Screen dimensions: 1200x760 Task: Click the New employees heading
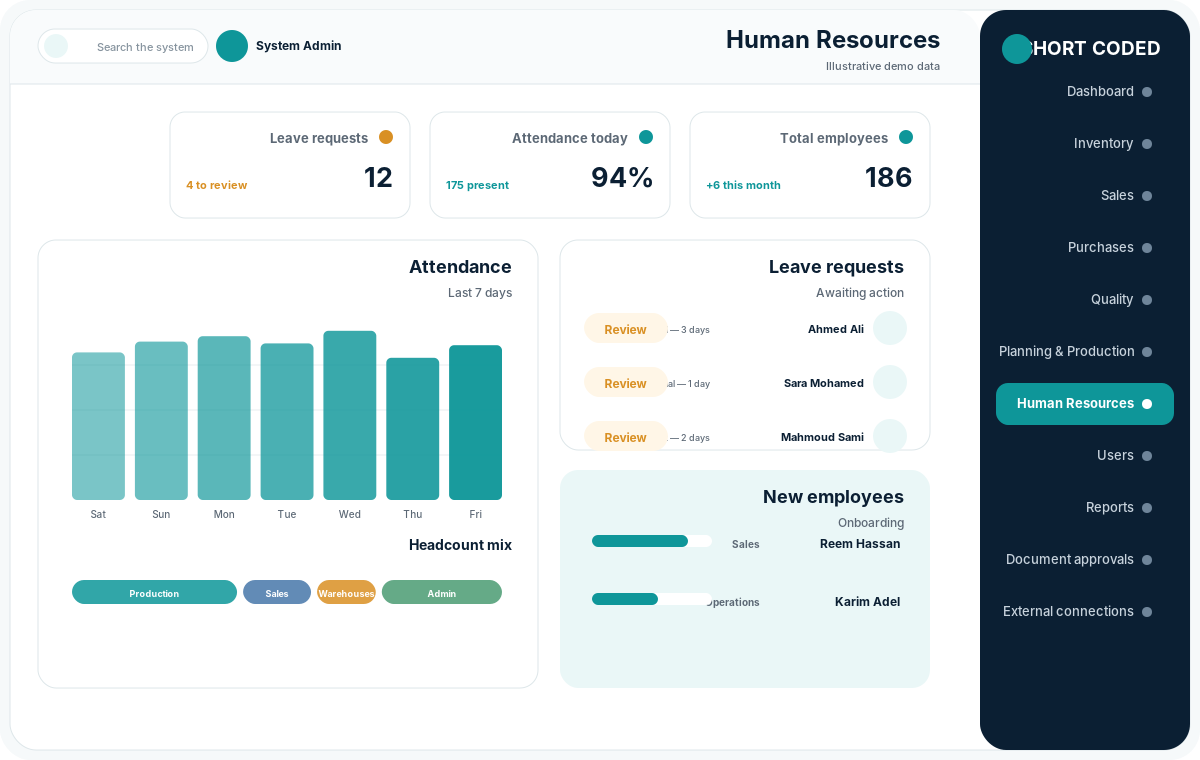point(833,497)
